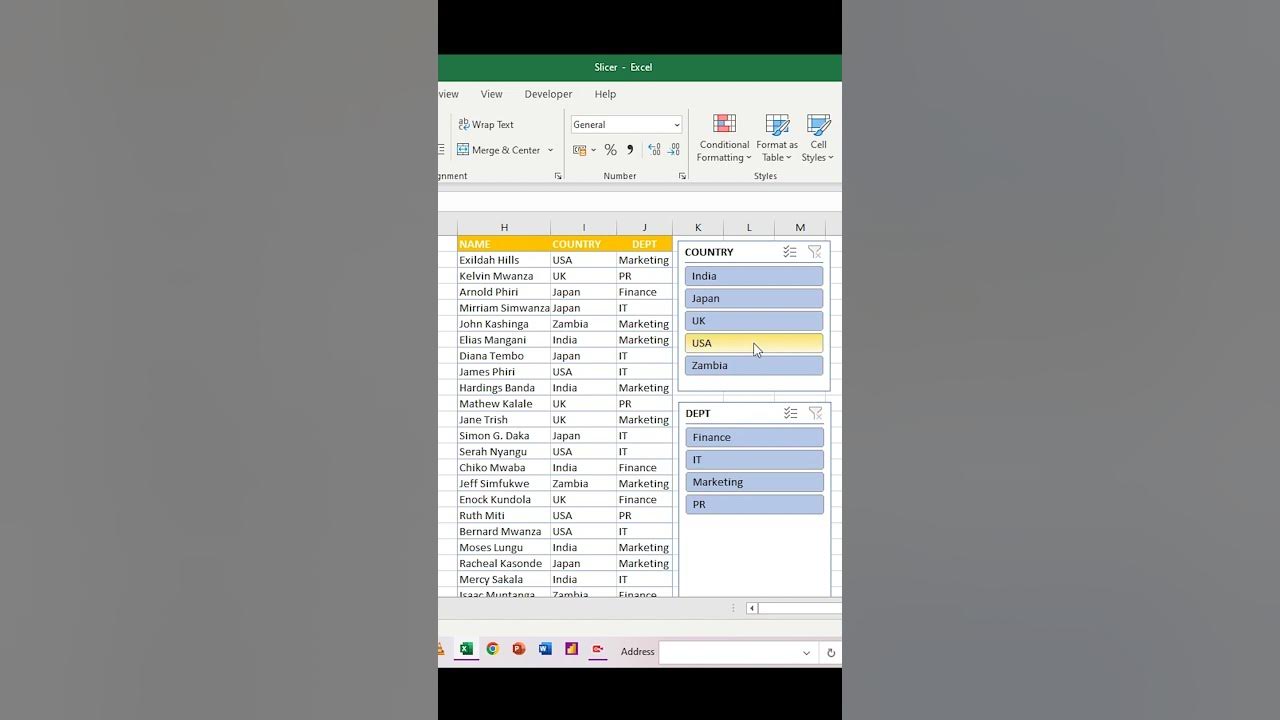This screenshot has height=720, width=1280.
Task: Click the Increase Decimal icon
Action: click(x=654, y=150)
